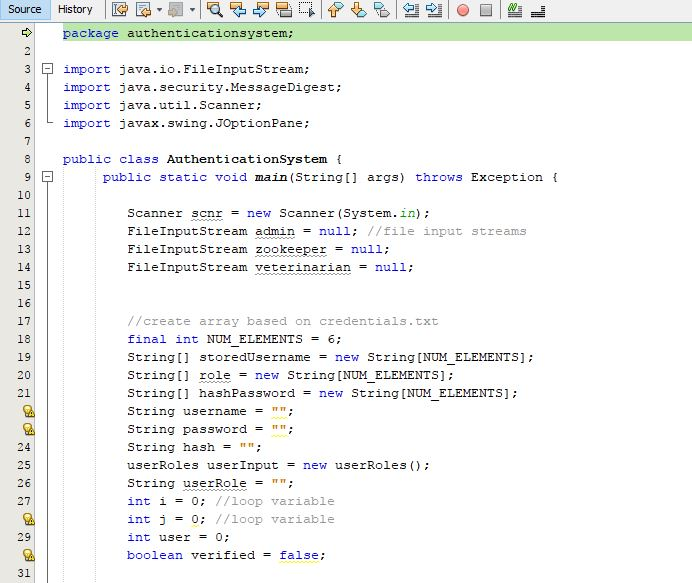
Task: Click the 'verified' boolean variable
Action: tap(223, 555)
